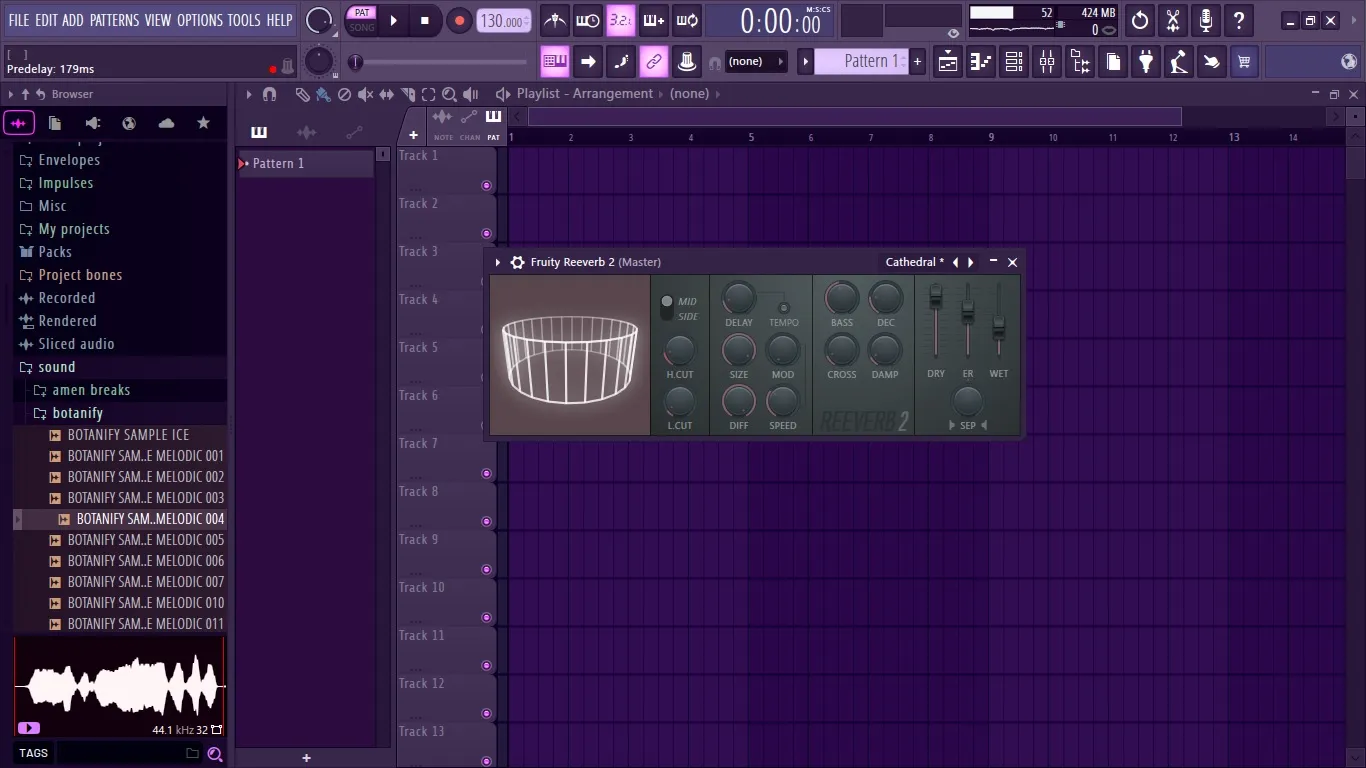Click the Stop button
Screen dimensions: 1366x768
[425, 20]
